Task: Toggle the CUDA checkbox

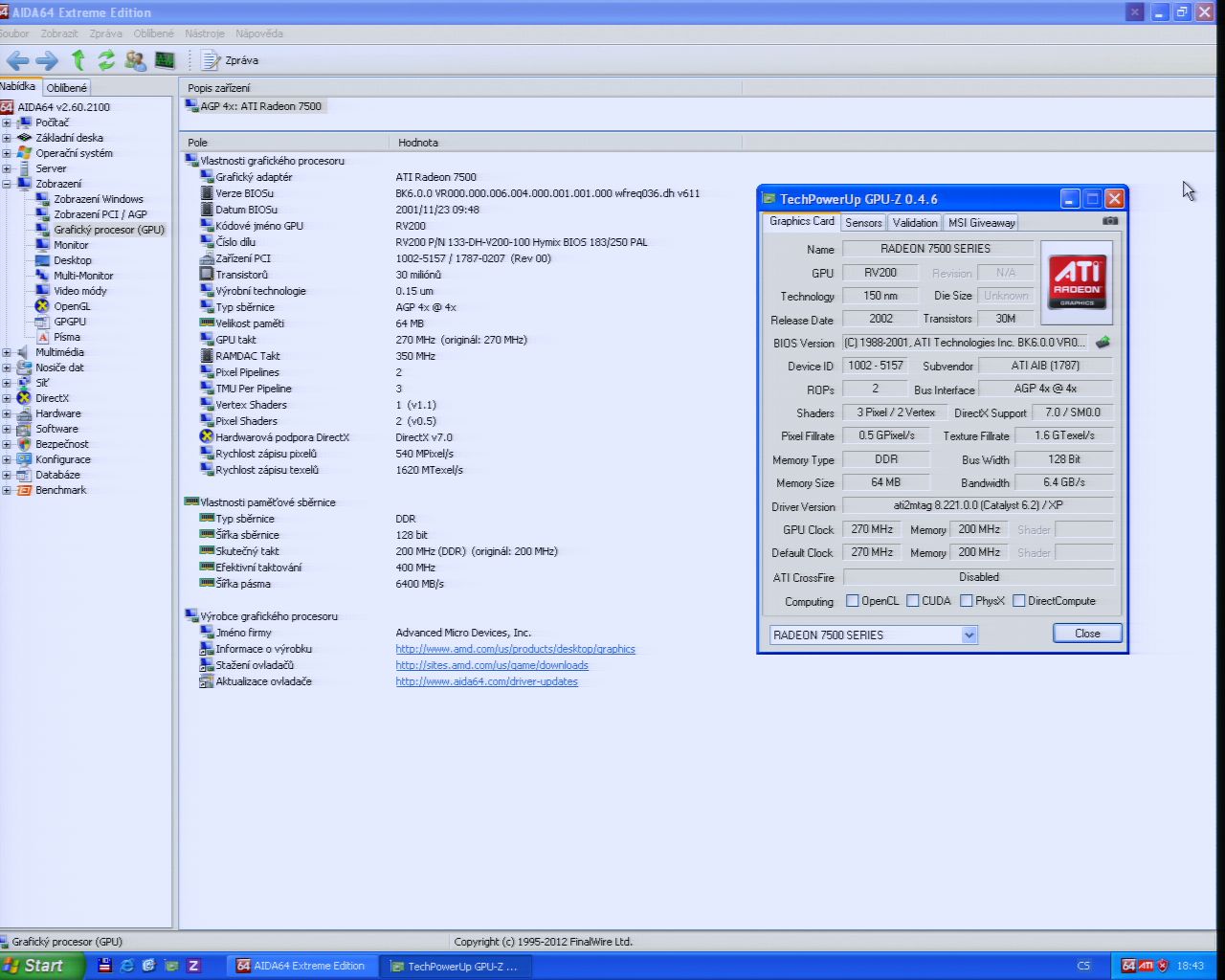Action: 913,601
